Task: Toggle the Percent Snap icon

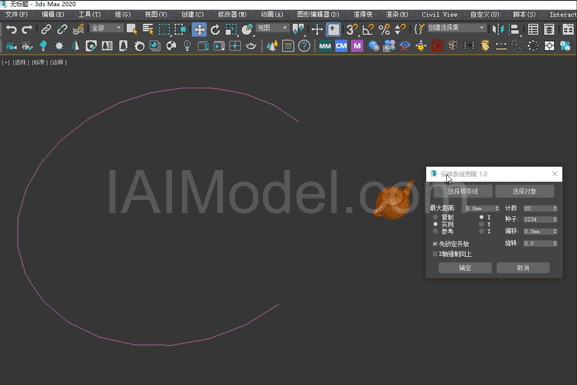Action: (384, 29)
